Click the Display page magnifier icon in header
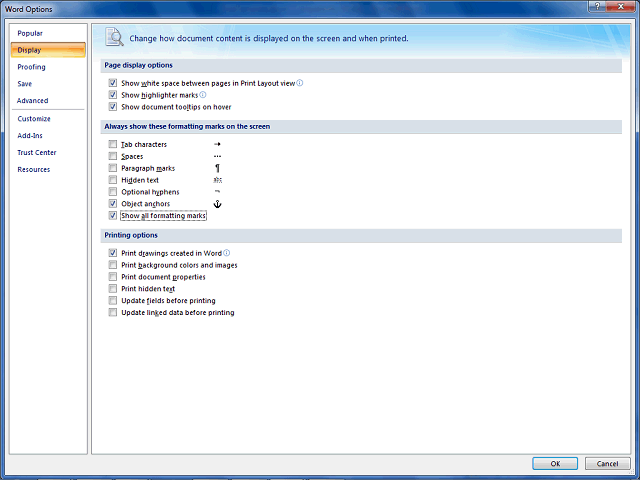Viewport: 640px width, 480px height. 114,37
